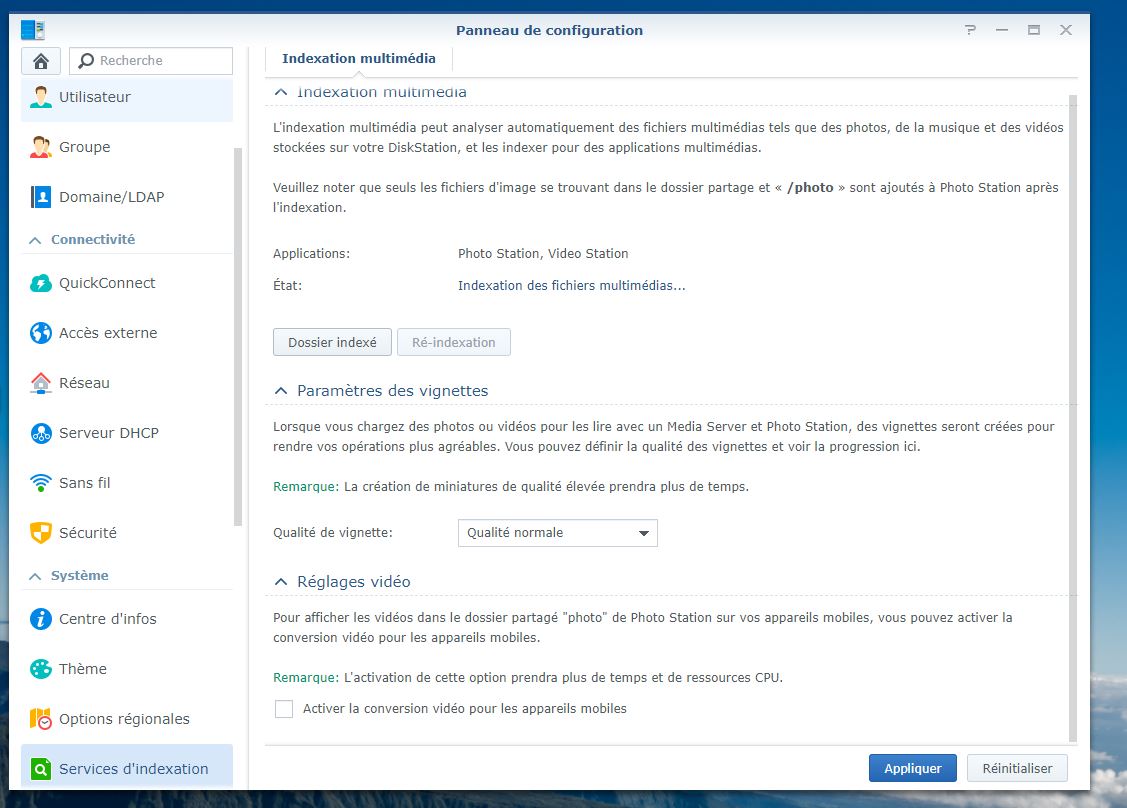Select QuickConnect menu label
Viewport: 1127px width, 808px height.
tap(107, 283)
